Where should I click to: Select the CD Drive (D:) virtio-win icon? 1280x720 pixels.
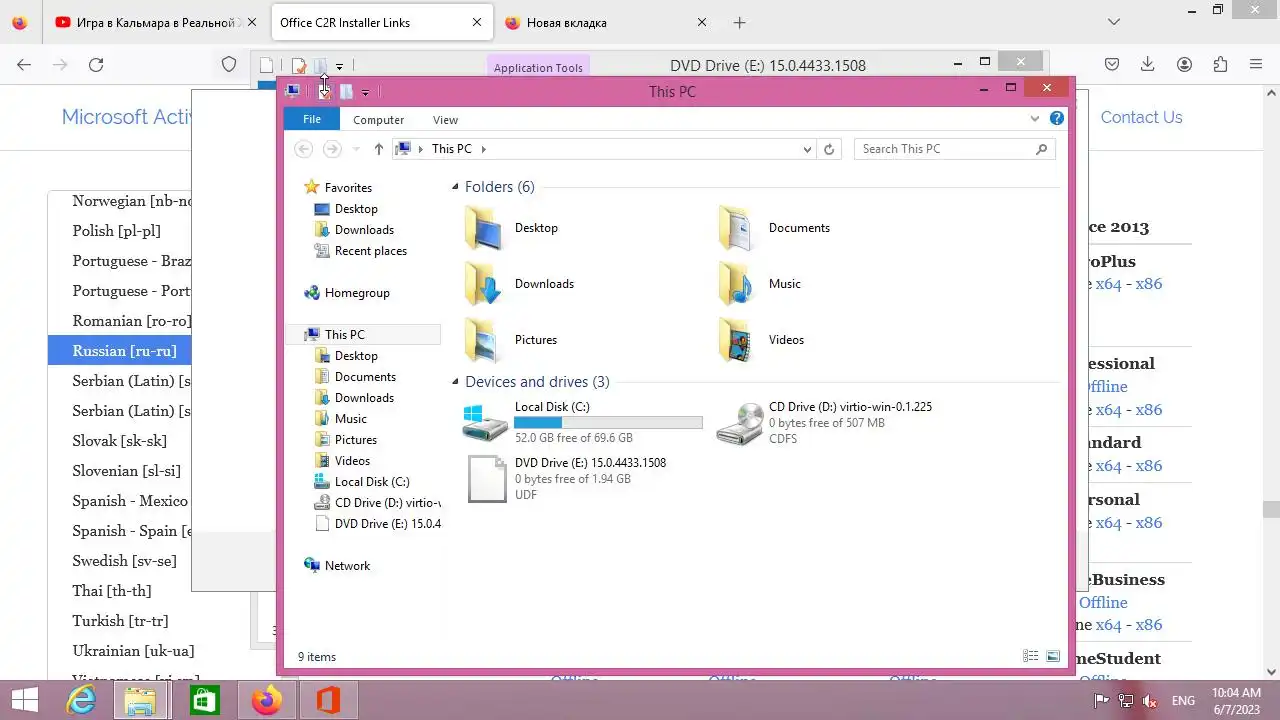(740, 423)
